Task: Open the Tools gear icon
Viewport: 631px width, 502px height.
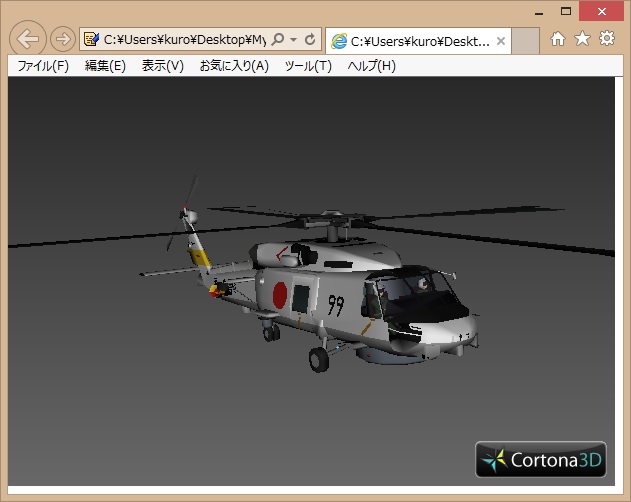Action: coord(607,39)
